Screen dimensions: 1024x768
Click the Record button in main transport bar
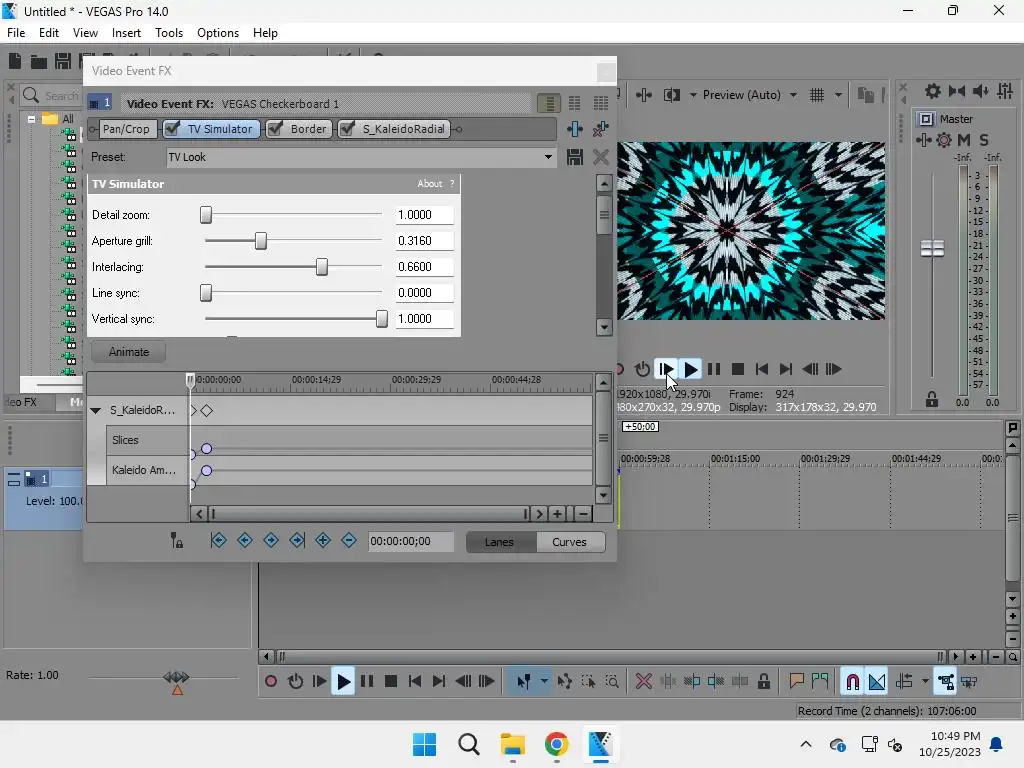(x=270, y=681)
